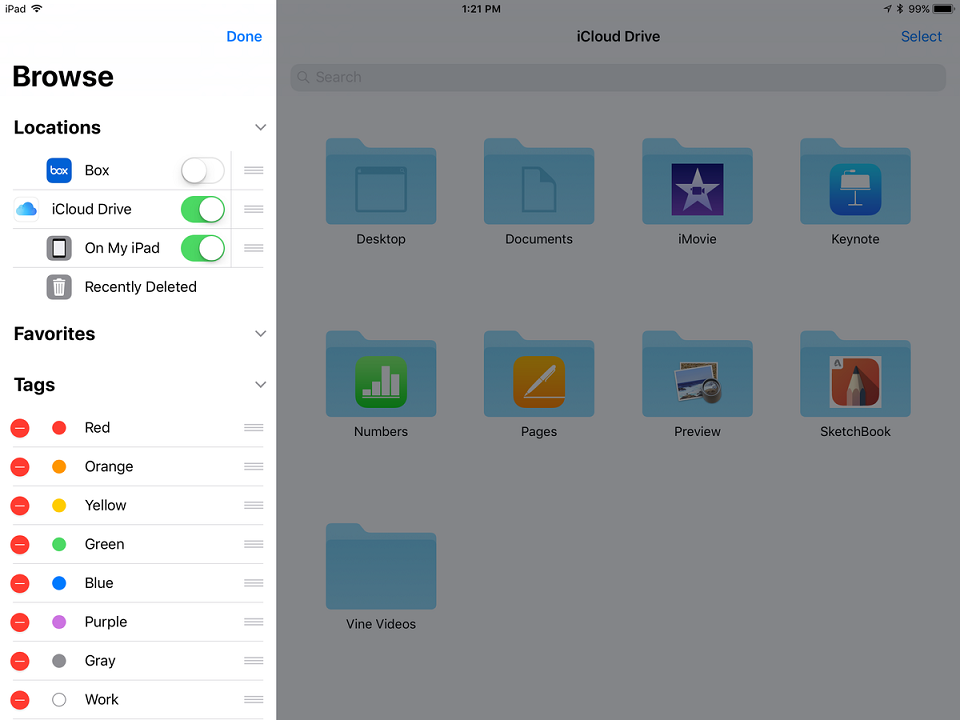Grab the reorder handle for iCloud Drive
Screen dimensions: 960x720
click(x=253, y=209)
